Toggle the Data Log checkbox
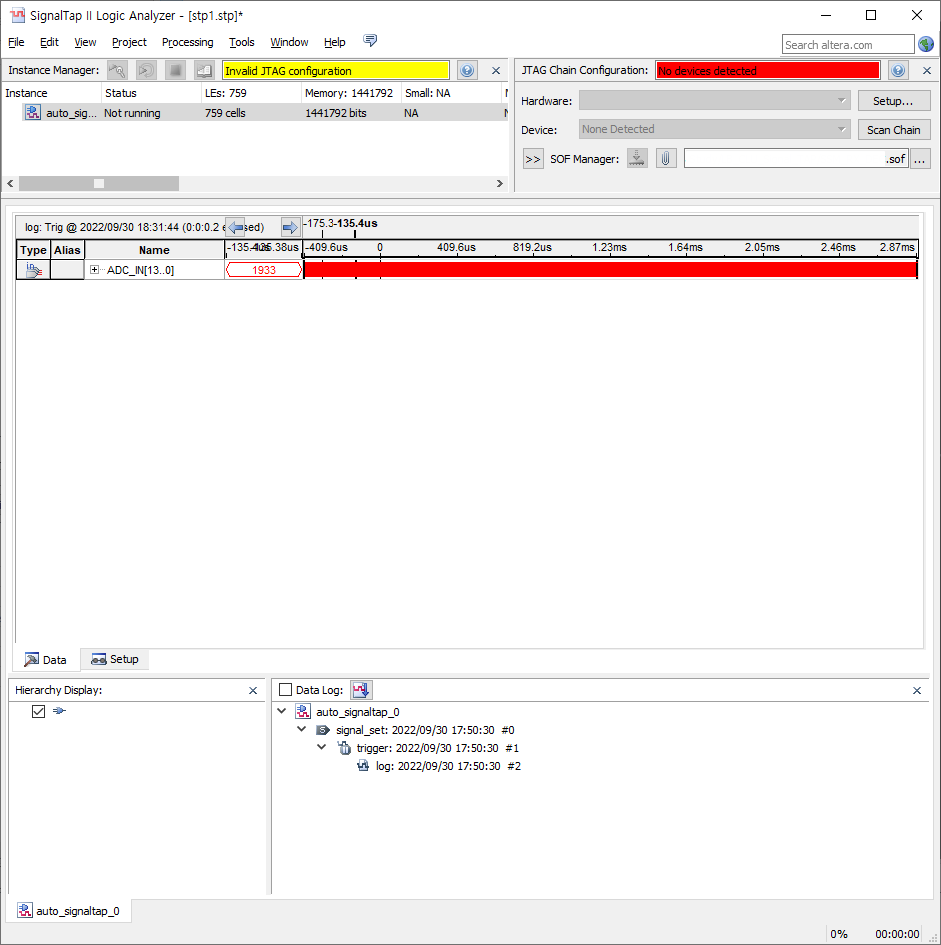Image resolution: width=941 pixels, height=945 pixels. click(x=286, y=689)
